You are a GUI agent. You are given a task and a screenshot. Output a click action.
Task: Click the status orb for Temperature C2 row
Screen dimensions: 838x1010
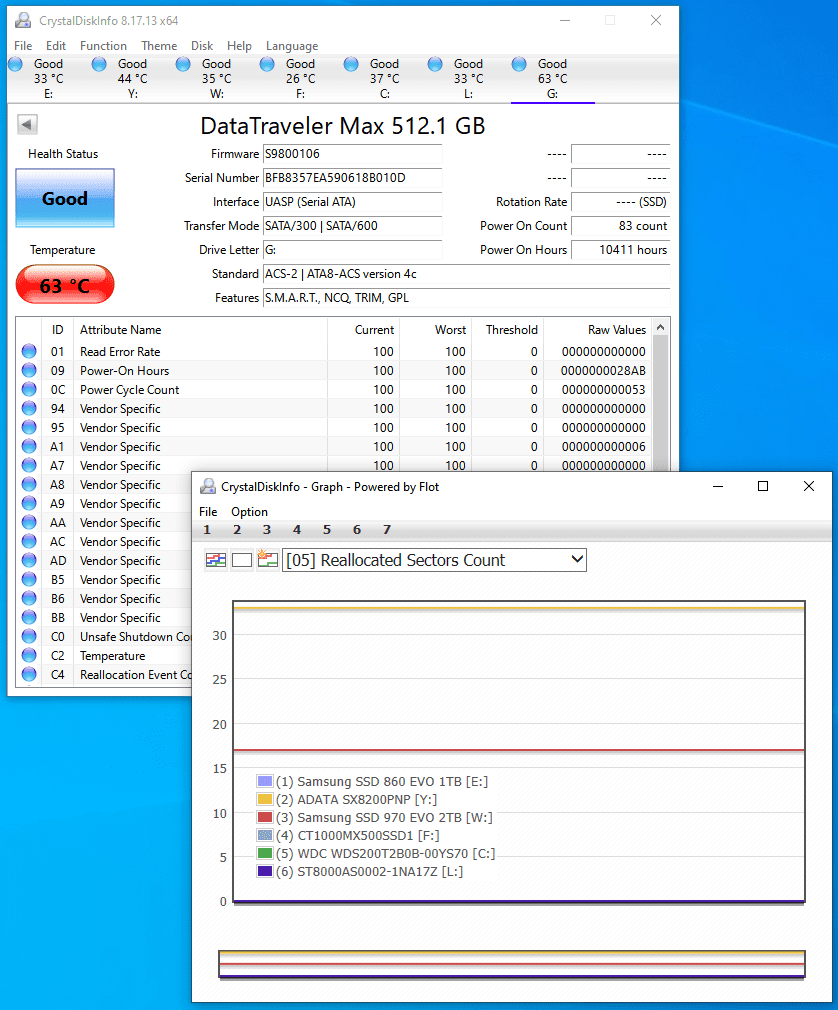(x=29, y=655)
